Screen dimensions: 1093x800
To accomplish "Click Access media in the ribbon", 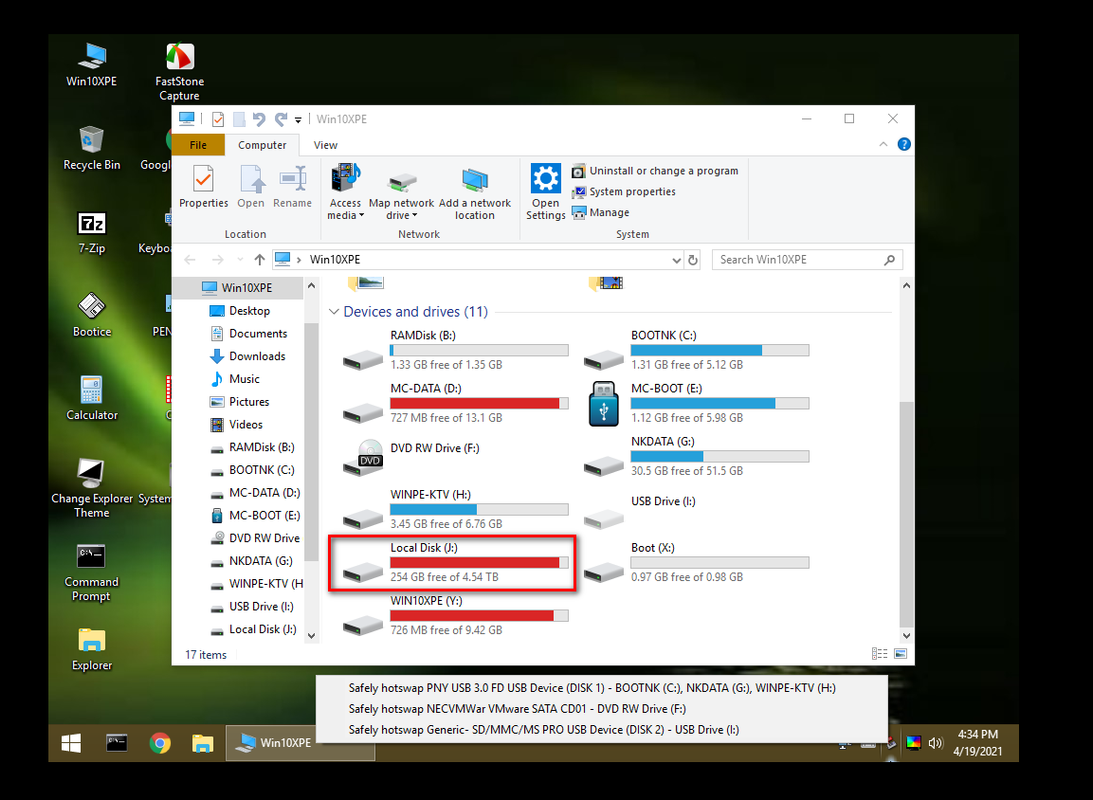I will 345,192.
